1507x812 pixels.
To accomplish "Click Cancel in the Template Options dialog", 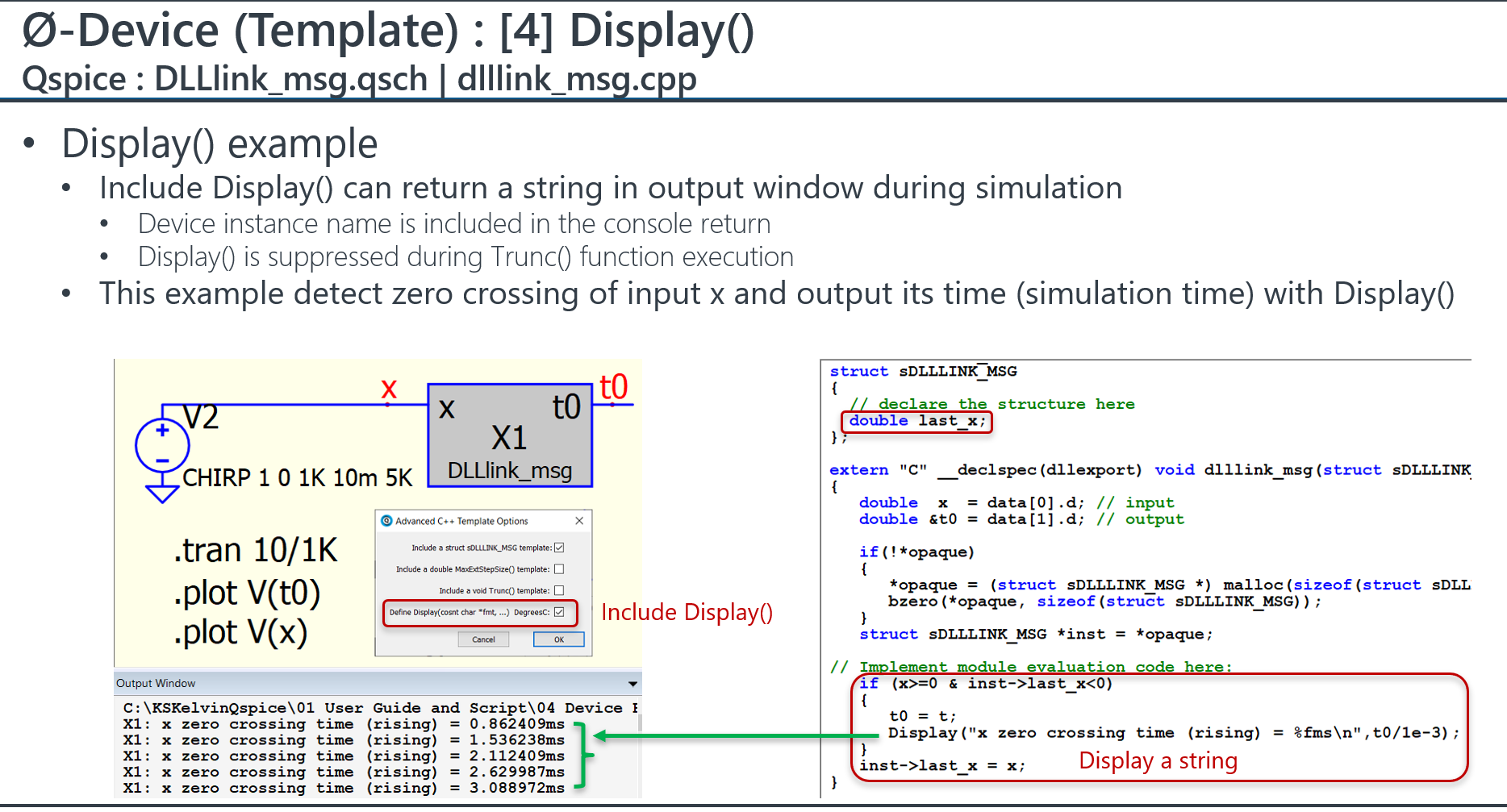I will 484,639.
